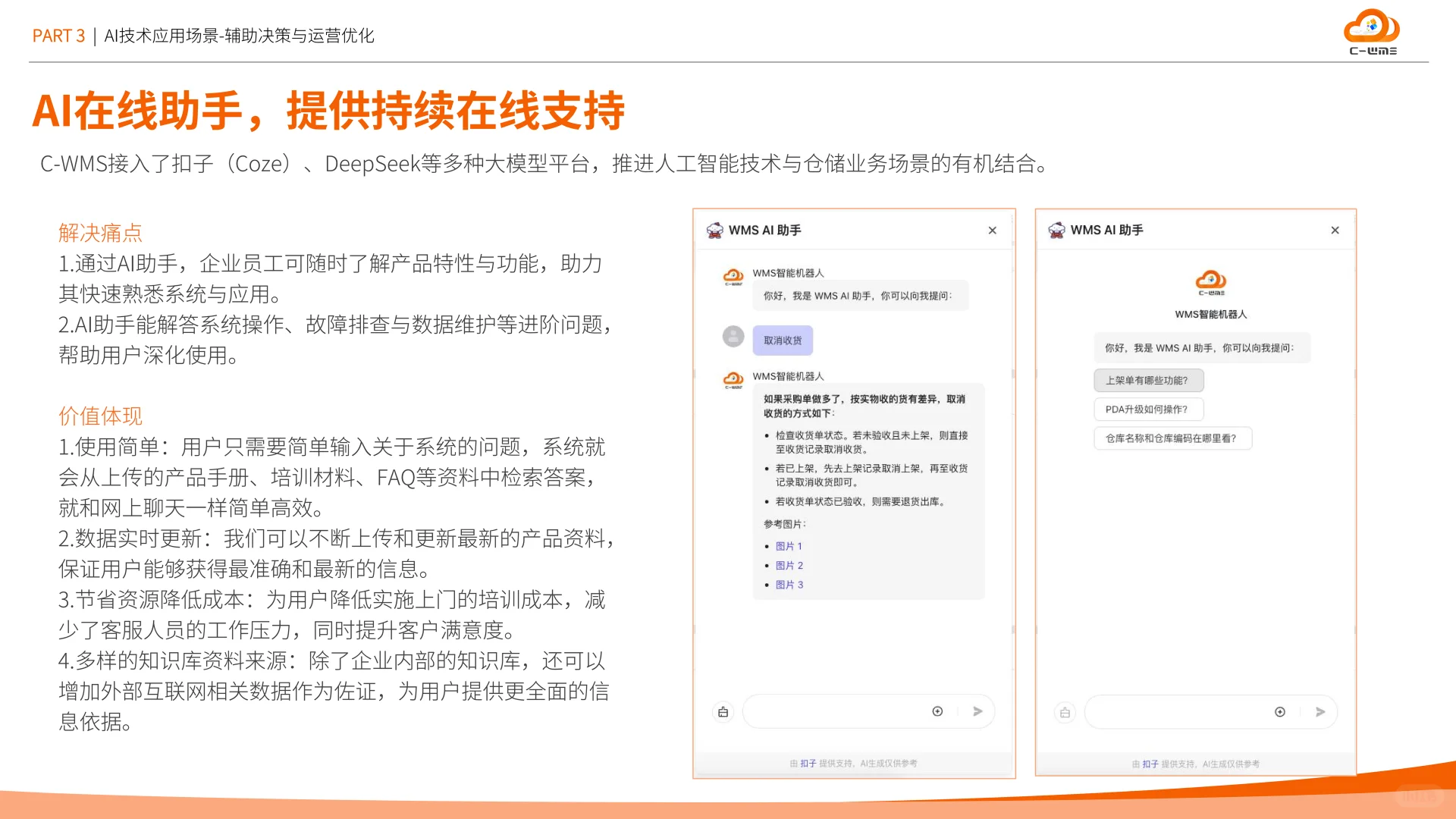Image resolution: width=1456 pixels, height=819 pixels.
Task: Click the robot avatar beside the greeting message
Action: (x=733, y=276)
